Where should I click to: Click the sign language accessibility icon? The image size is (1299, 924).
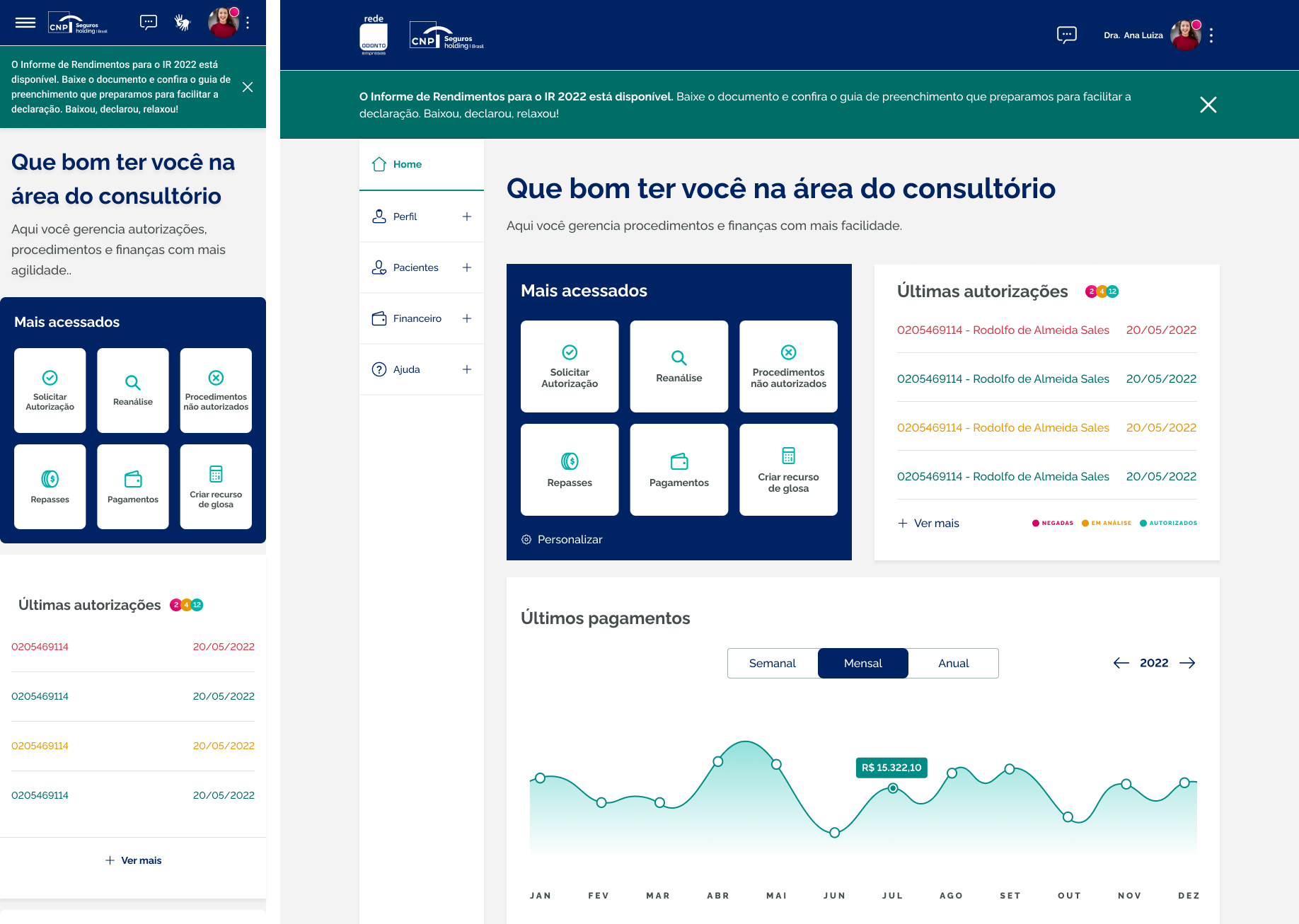(183, 23)
